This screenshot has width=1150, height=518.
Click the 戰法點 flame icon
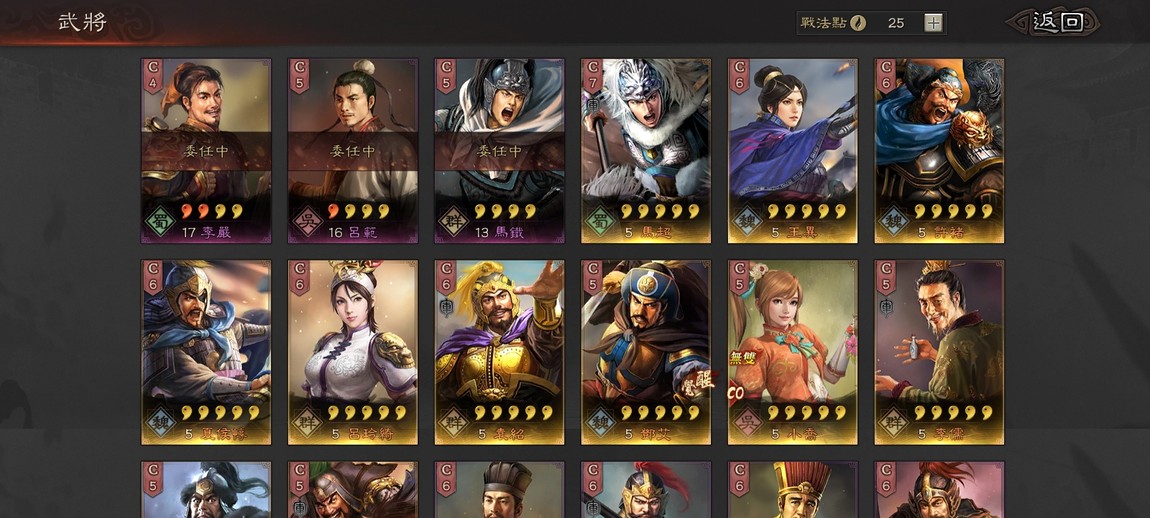coord(858,23)
